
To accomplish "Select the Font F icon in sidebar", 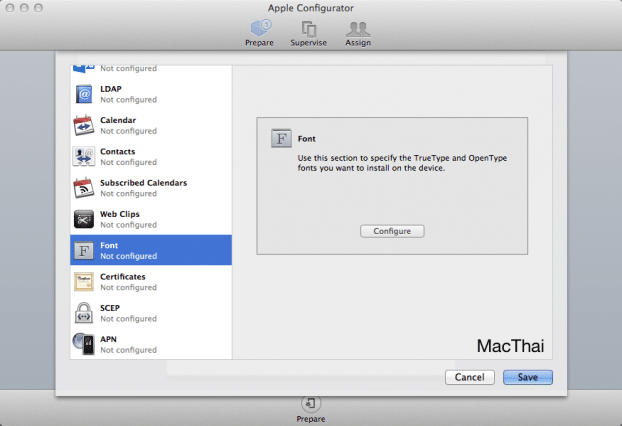I will (84, 251).
